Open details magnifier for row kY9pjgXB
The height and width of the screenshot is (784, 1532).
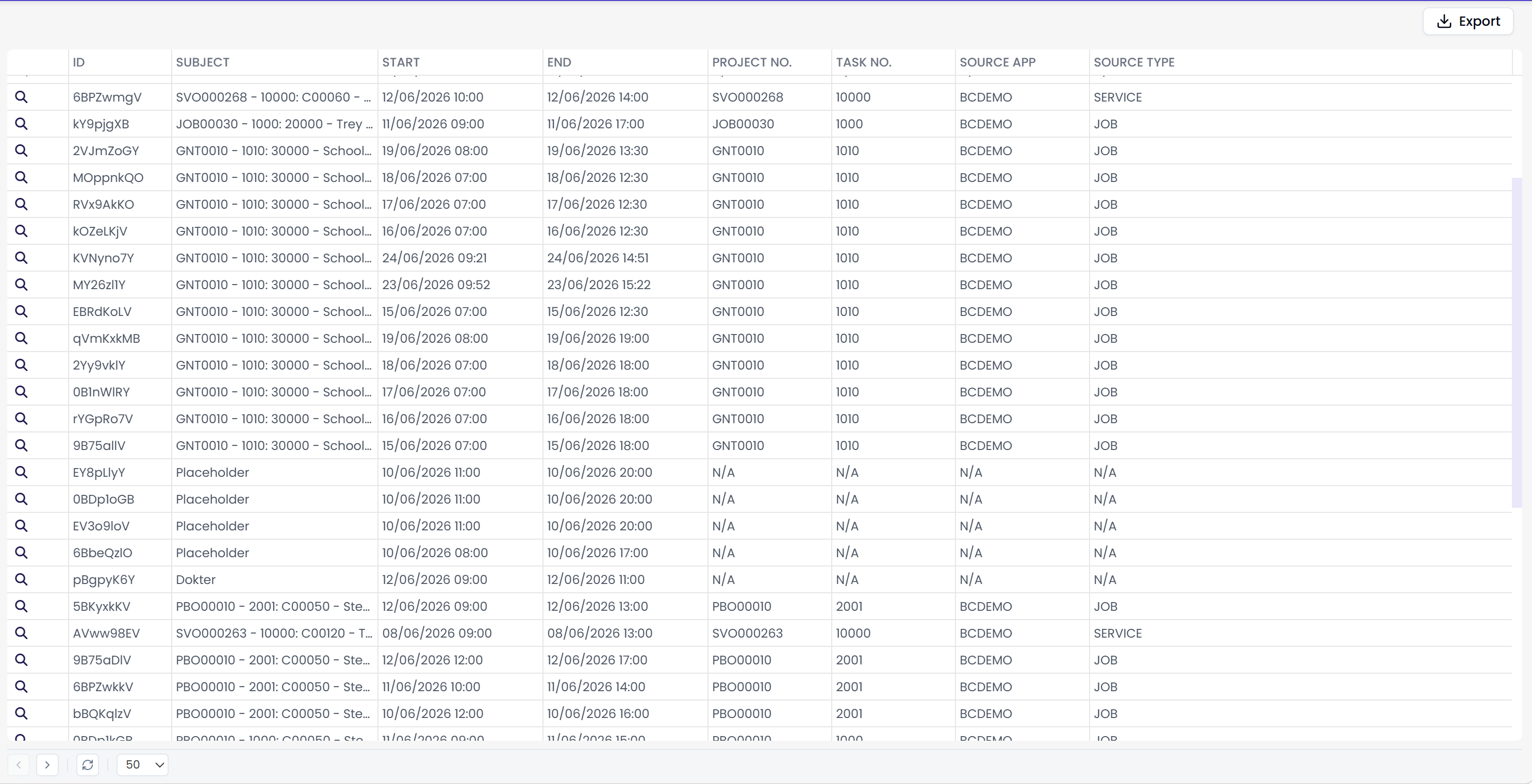click(21, 124)
